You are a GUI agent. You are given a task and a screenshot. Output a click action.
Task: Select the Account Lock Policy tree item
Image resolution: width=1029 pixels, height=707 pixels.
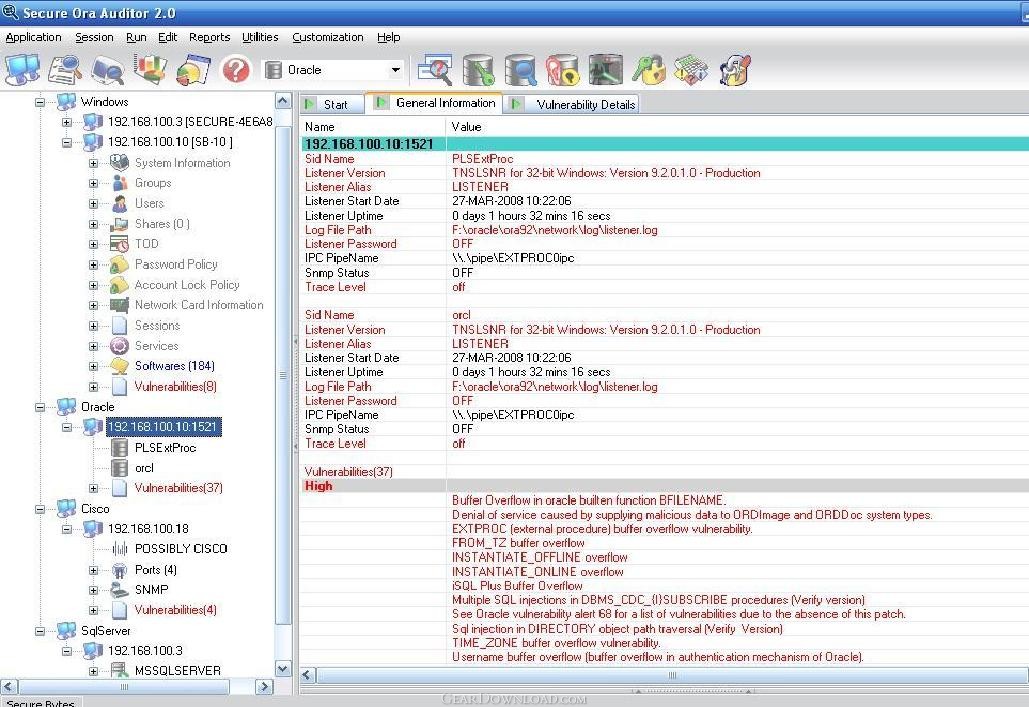point(187,285)
